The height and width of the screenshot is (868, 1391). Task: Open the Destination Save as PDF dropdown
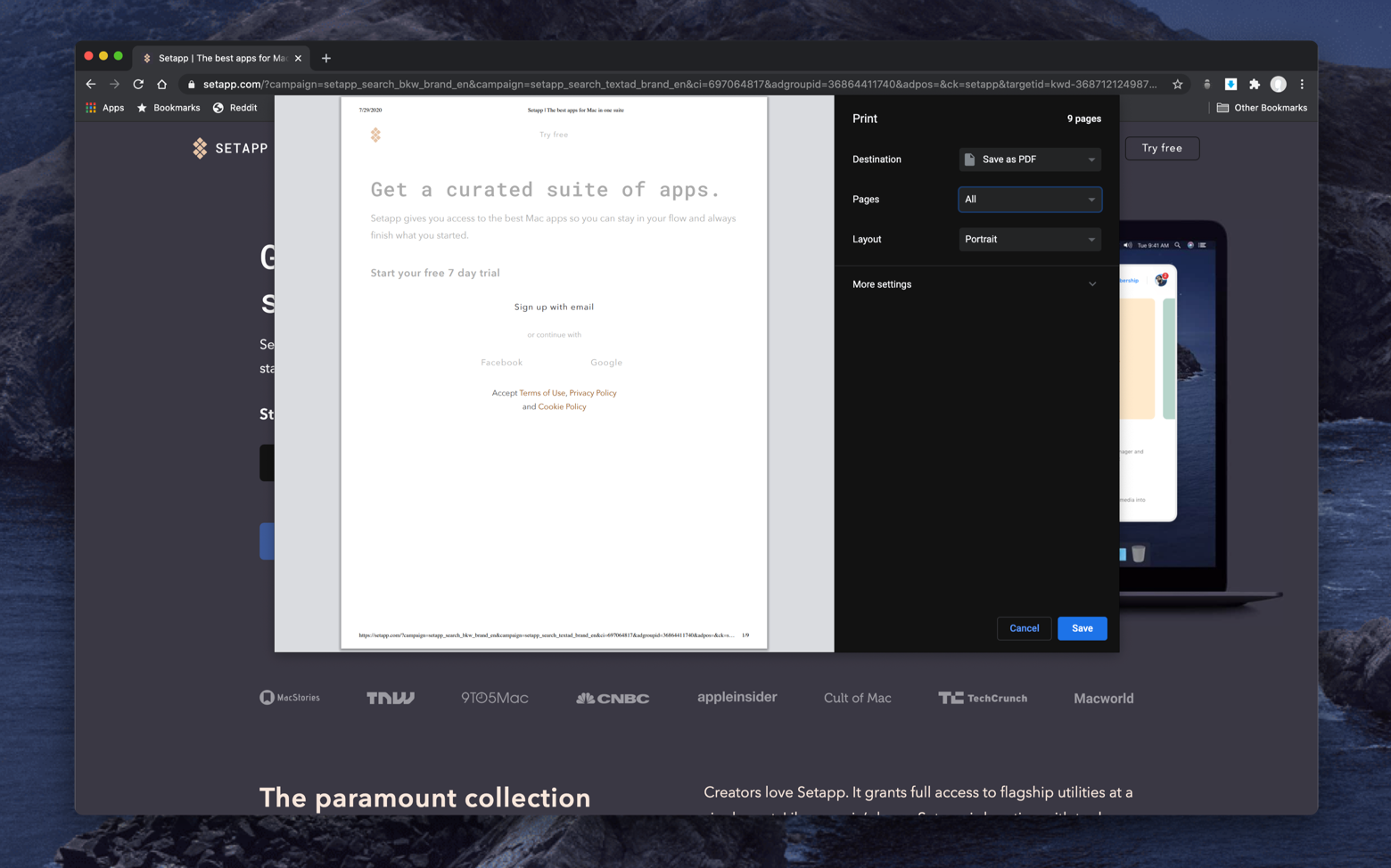click(1030, 160)
